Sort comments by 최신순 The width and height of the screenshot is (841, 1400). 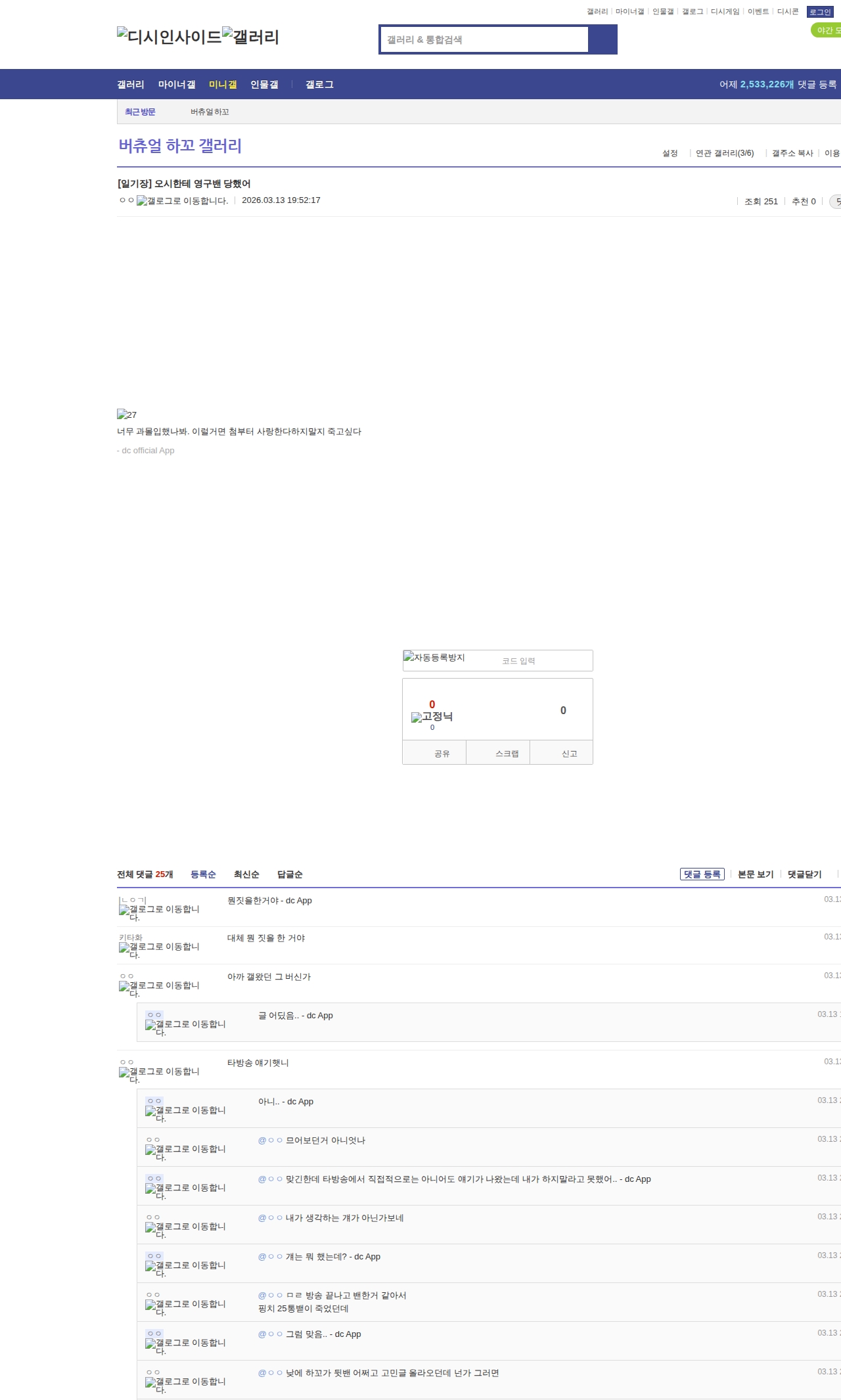pyautogui.click(x=246, y=874)
